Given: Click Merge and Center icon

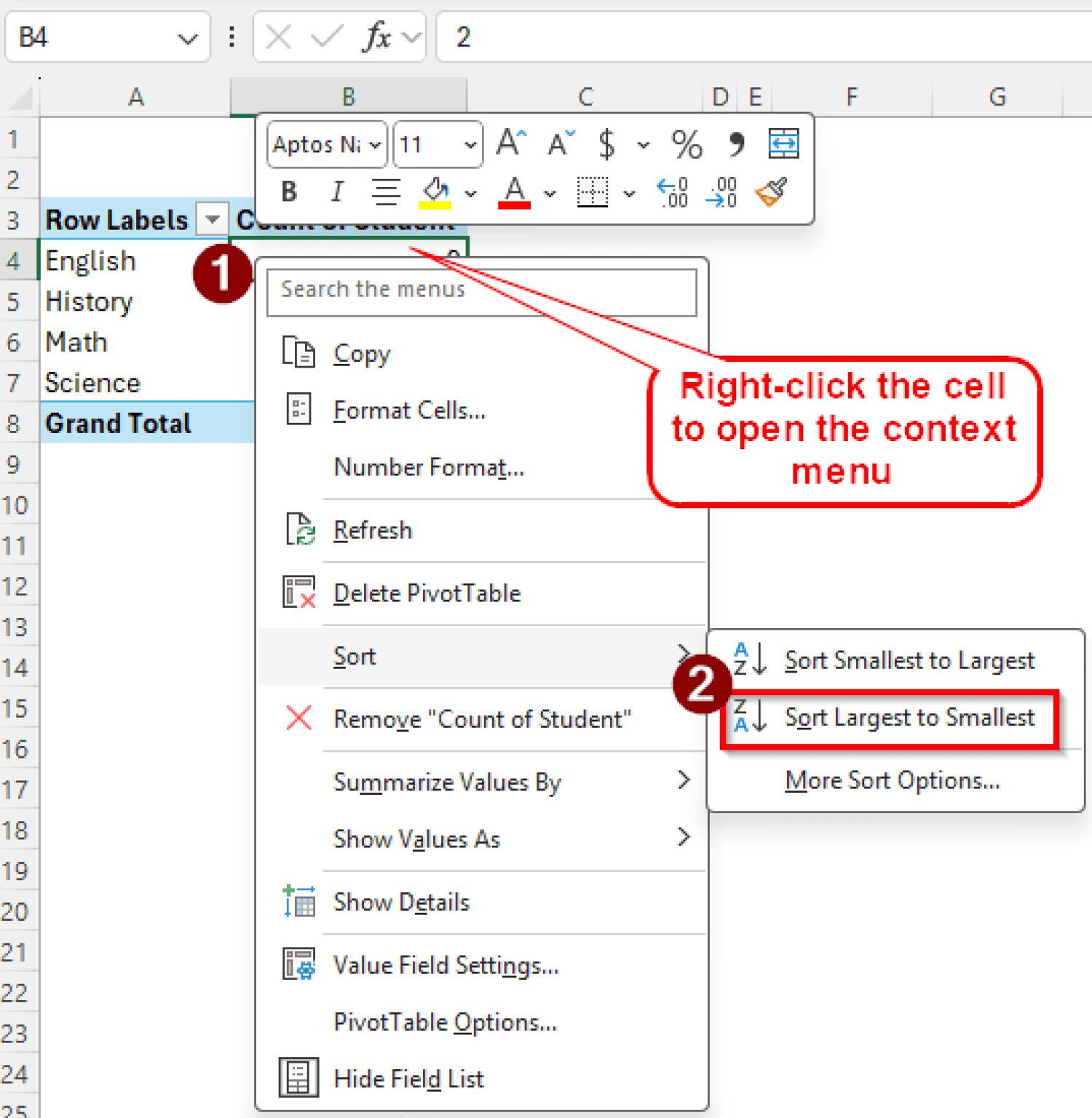Looking at the screenshot, I should [783, 143].
